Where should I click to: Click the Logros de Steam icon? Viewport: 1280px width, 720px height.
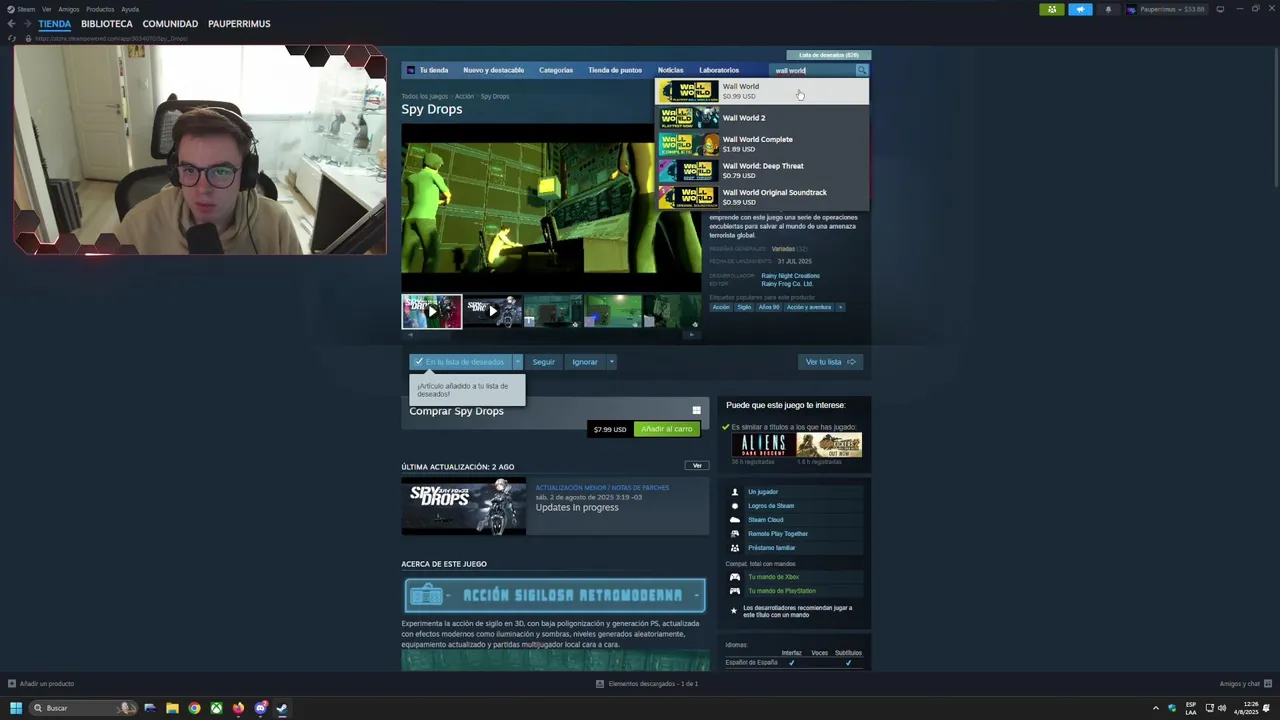point(735,506)
